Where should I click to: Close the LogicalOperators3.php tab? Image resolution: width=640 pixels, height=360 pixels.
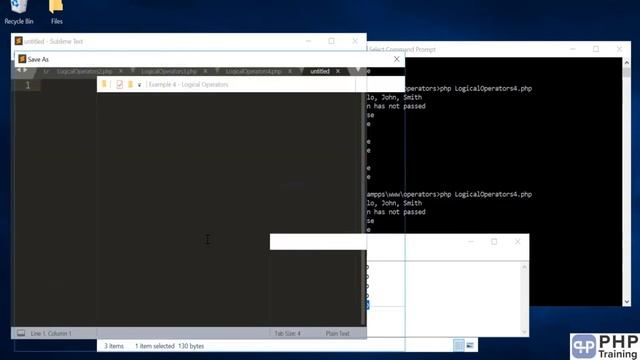coord(205,71)
